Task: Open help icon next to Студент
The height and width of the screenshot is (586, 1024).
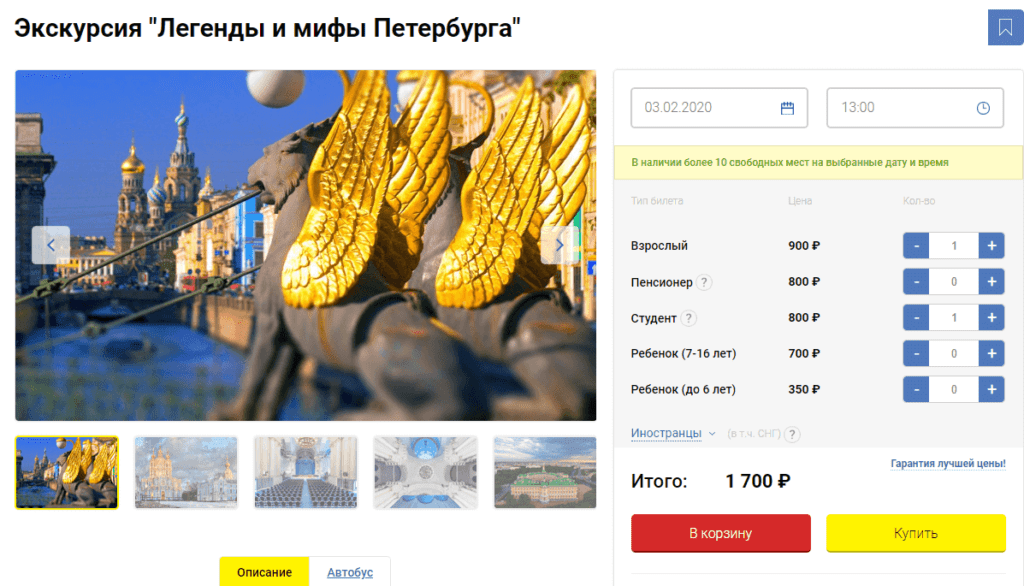Action: click(x=688, y=318)
